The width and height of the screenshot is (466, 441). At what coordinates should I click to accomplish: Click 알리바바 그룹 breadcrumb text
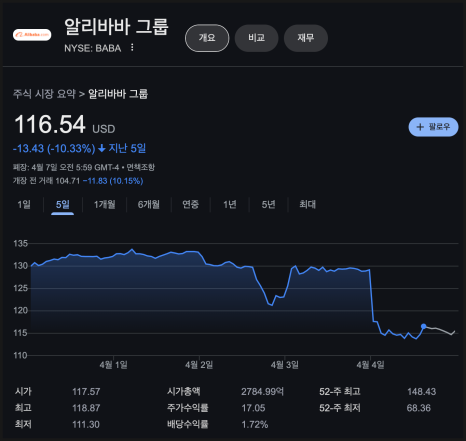point(118,94)
